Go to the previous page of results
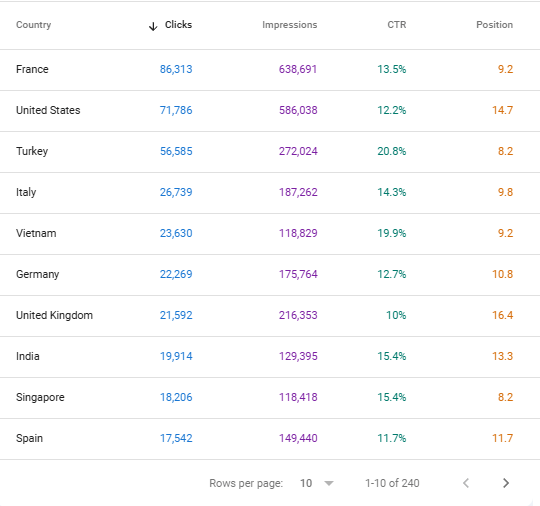Viewport: 540px width, 506px height. [466, 483]
